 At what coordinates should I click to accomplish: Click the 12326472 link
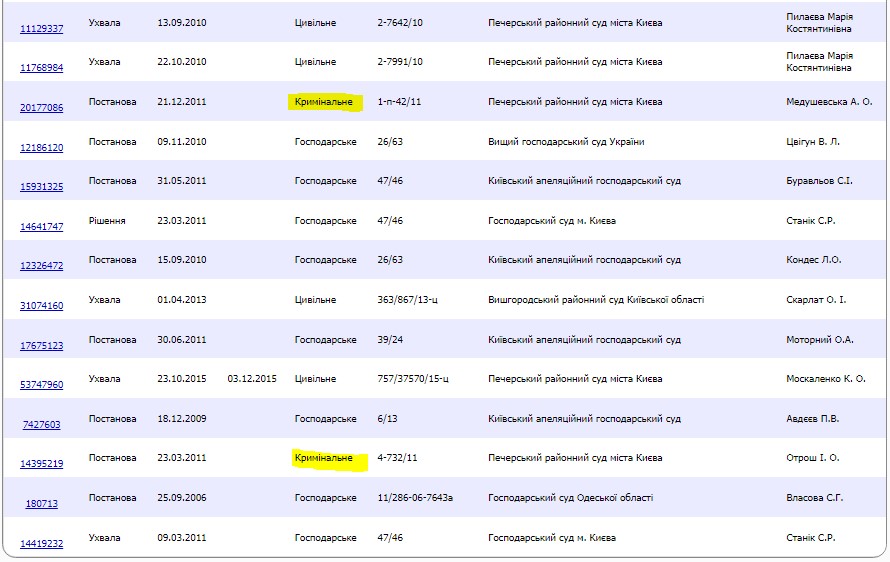point(41,266)
